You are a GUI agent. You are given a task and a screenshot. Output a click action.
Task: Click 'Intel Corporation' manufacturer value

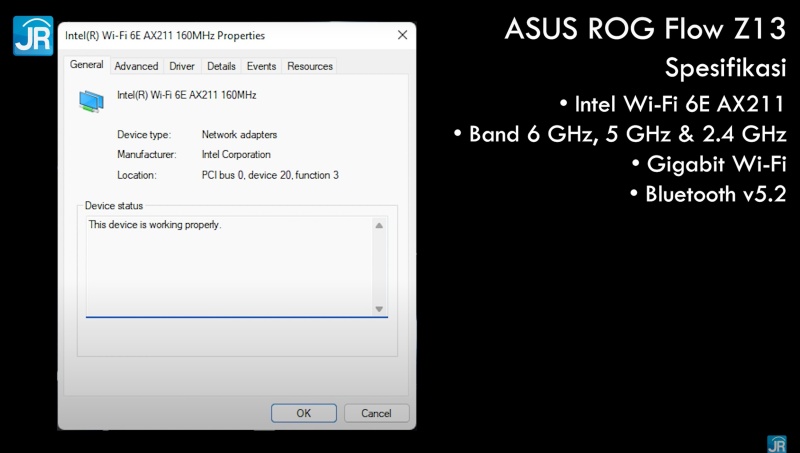pyautogui.click(x=236, y=155)
